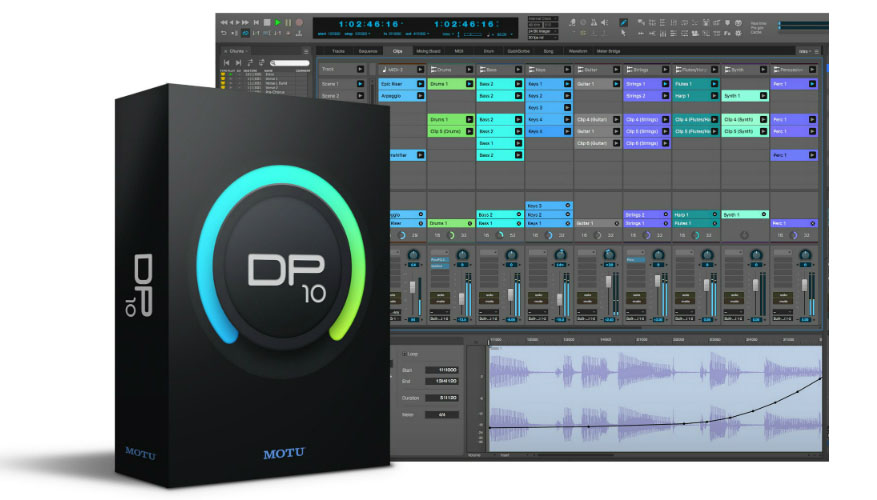Play all clips in the Drums track column
877x500 pixels.
pyautogui.click(x=469, y=70)
